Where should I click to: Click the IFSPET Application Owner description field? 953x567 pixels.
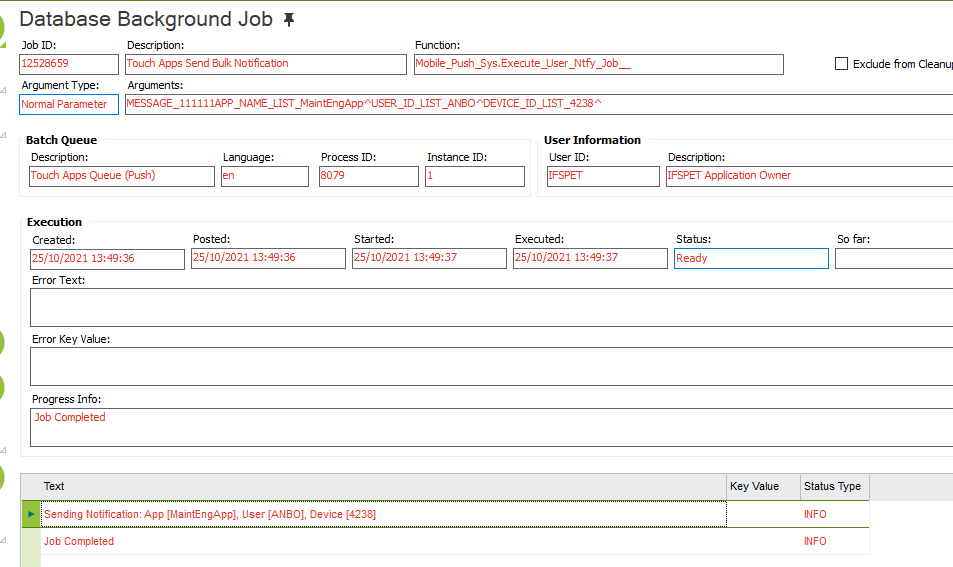[x=810, y=176]
